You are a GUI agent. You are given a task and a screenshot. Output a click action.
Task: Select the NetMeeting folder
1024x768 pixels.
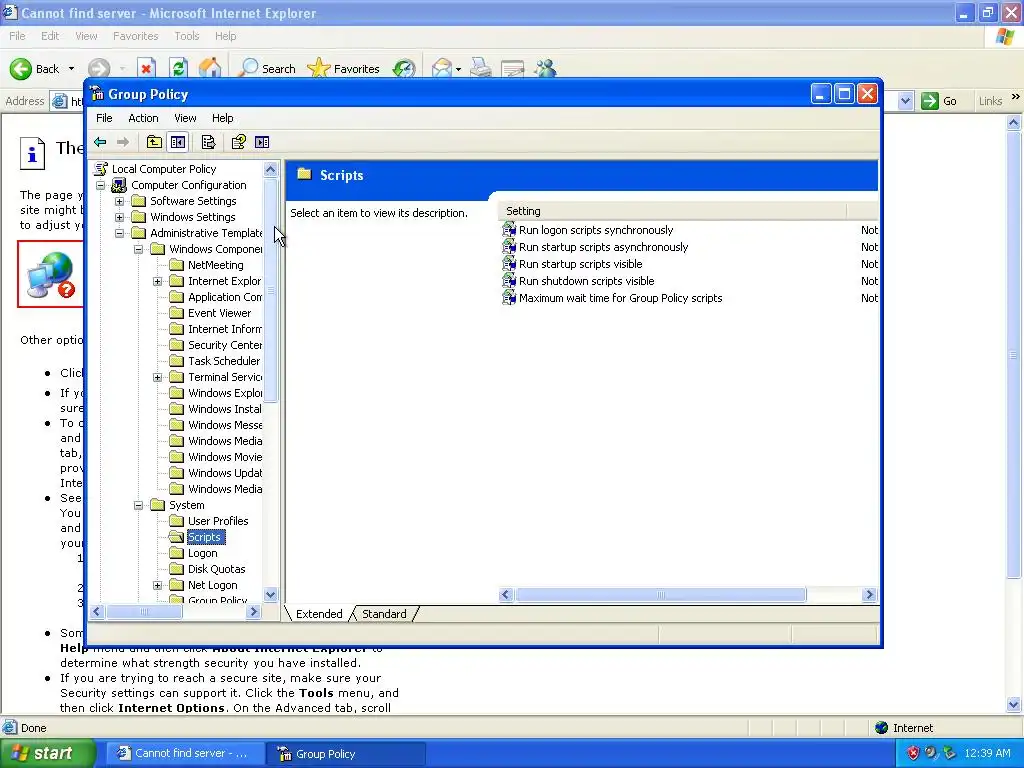[x=216, y=265]
